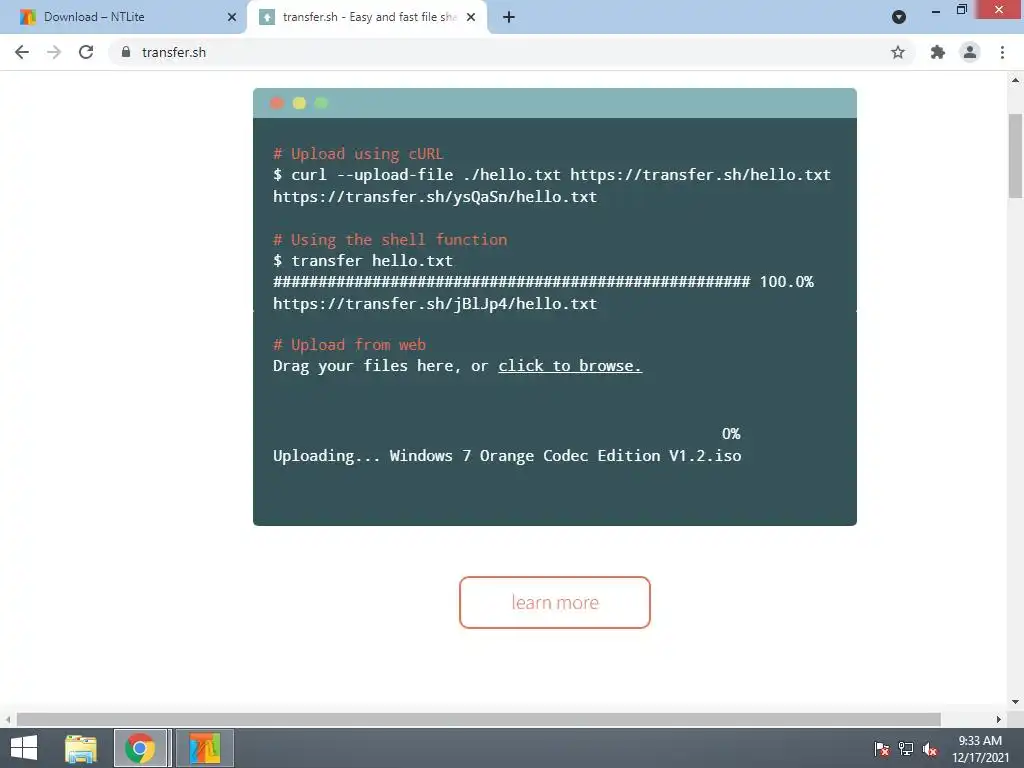Select the transfer.sh tab

(x=366, y=17)
